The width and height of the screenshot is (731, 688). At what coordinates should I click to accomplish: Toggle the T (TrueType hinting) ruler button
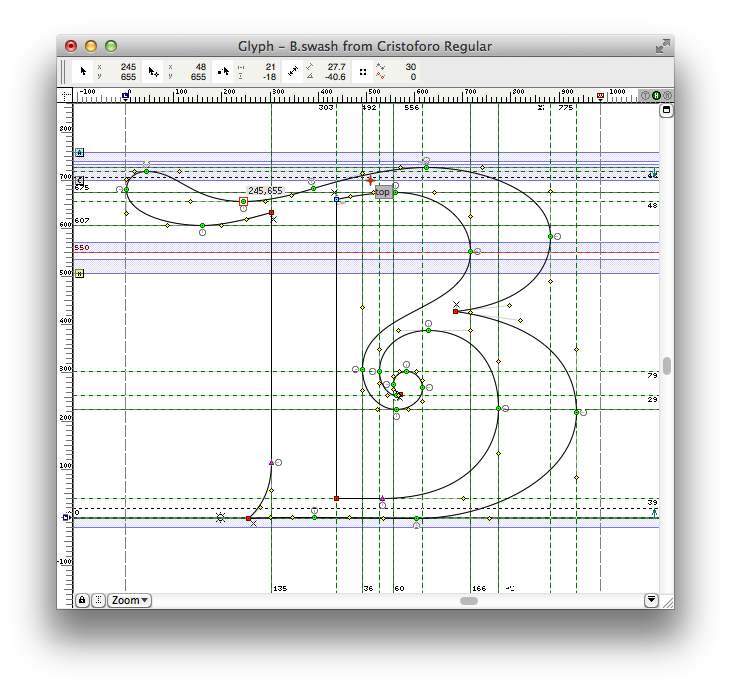click(x=645, y=95)
